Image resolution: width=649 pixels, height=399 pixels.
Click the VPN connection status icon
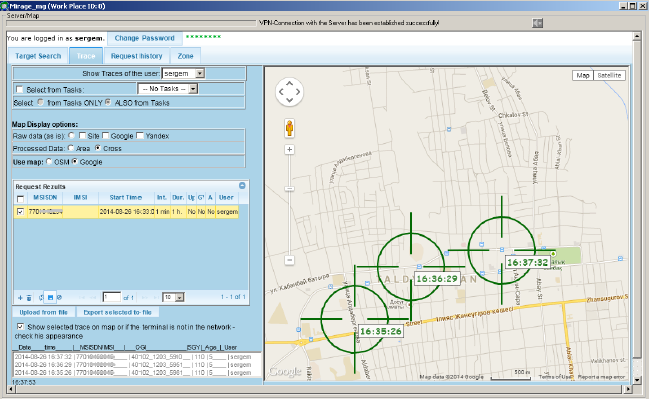point(537,23)
